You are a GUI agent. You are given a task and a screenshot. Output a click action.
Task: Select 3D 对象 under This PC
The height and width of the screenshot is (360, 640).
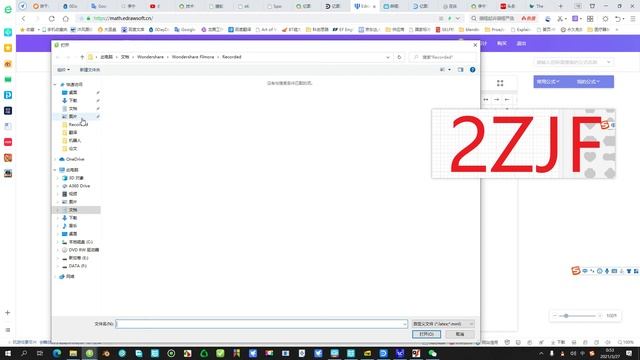click(x=73, y=178)
